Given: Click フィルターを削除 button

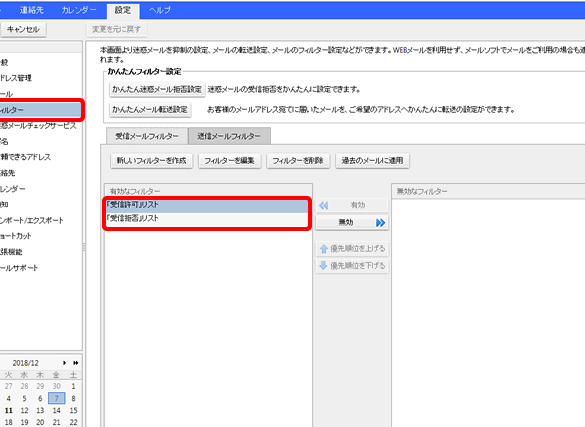Looking at the screenshot, I should coord(298,161).
